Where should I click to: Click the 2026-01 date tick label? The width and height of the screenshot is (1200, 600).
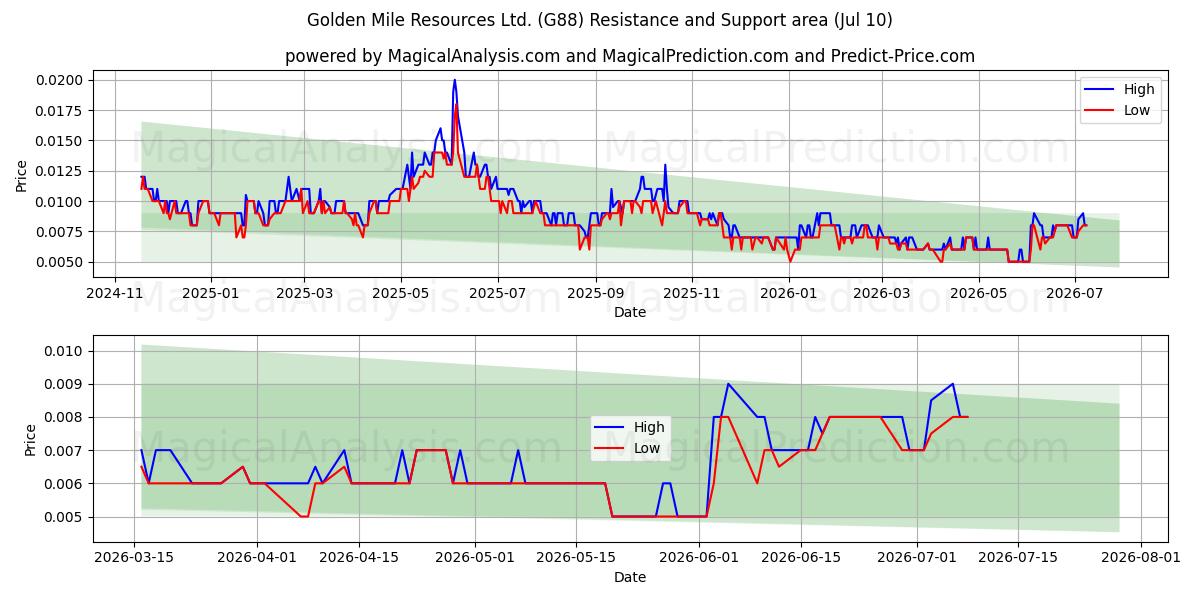[789, 293]
